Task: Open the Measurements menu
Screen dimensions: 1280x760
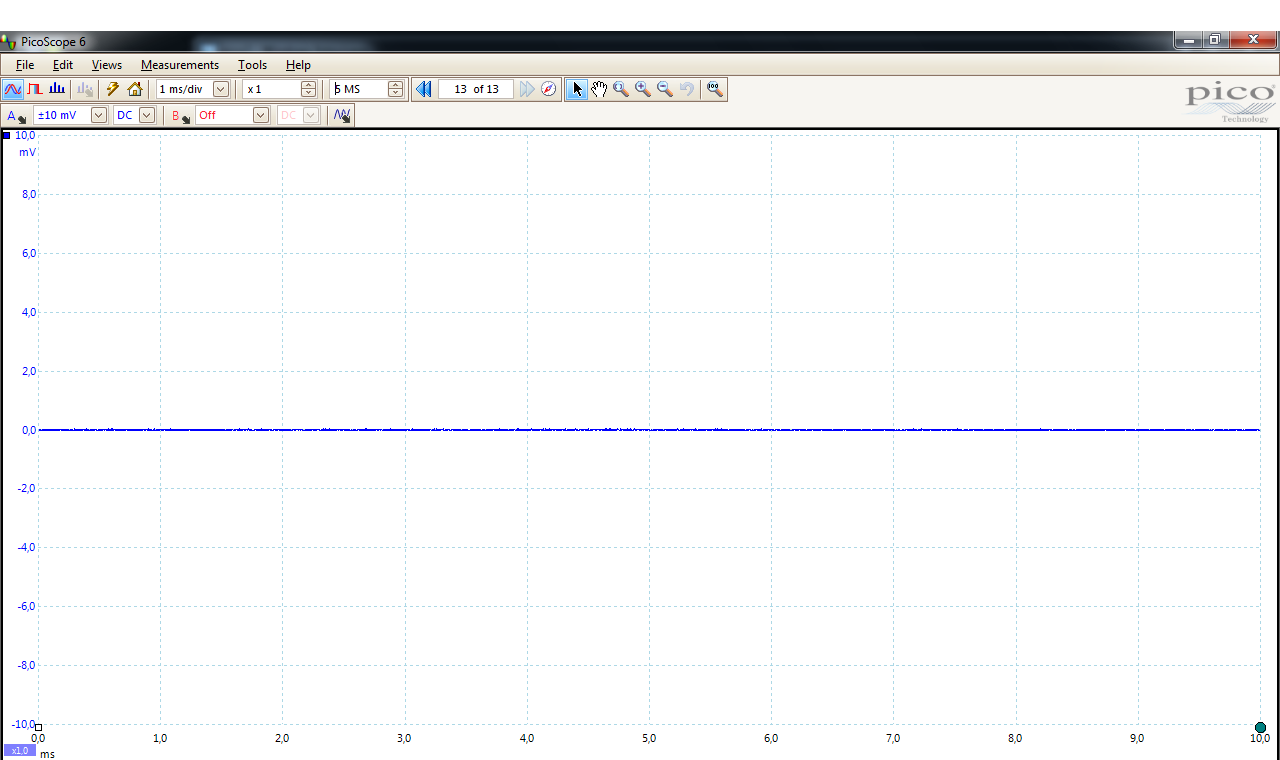Action: pyautogui.click(x=179, y=65)
